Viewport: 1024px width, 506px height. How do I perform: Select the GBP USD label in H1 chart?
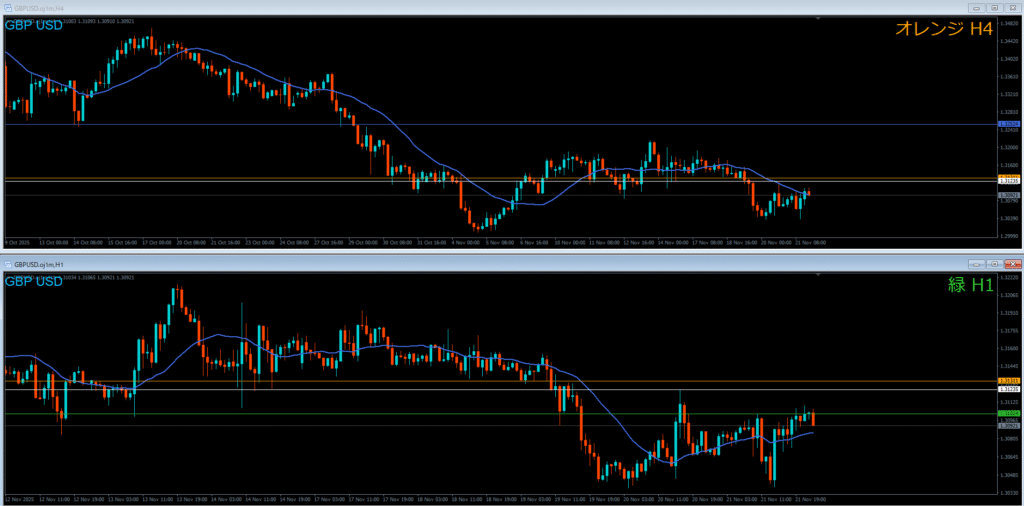[33, 282]
